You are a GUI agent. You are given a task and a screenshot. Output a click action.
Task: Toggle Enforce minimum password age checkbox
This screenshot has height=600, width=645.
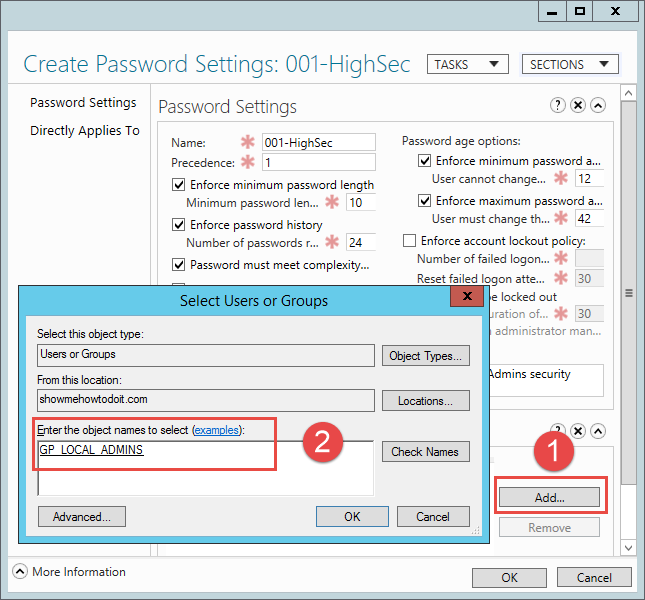(x=424, y=160)
